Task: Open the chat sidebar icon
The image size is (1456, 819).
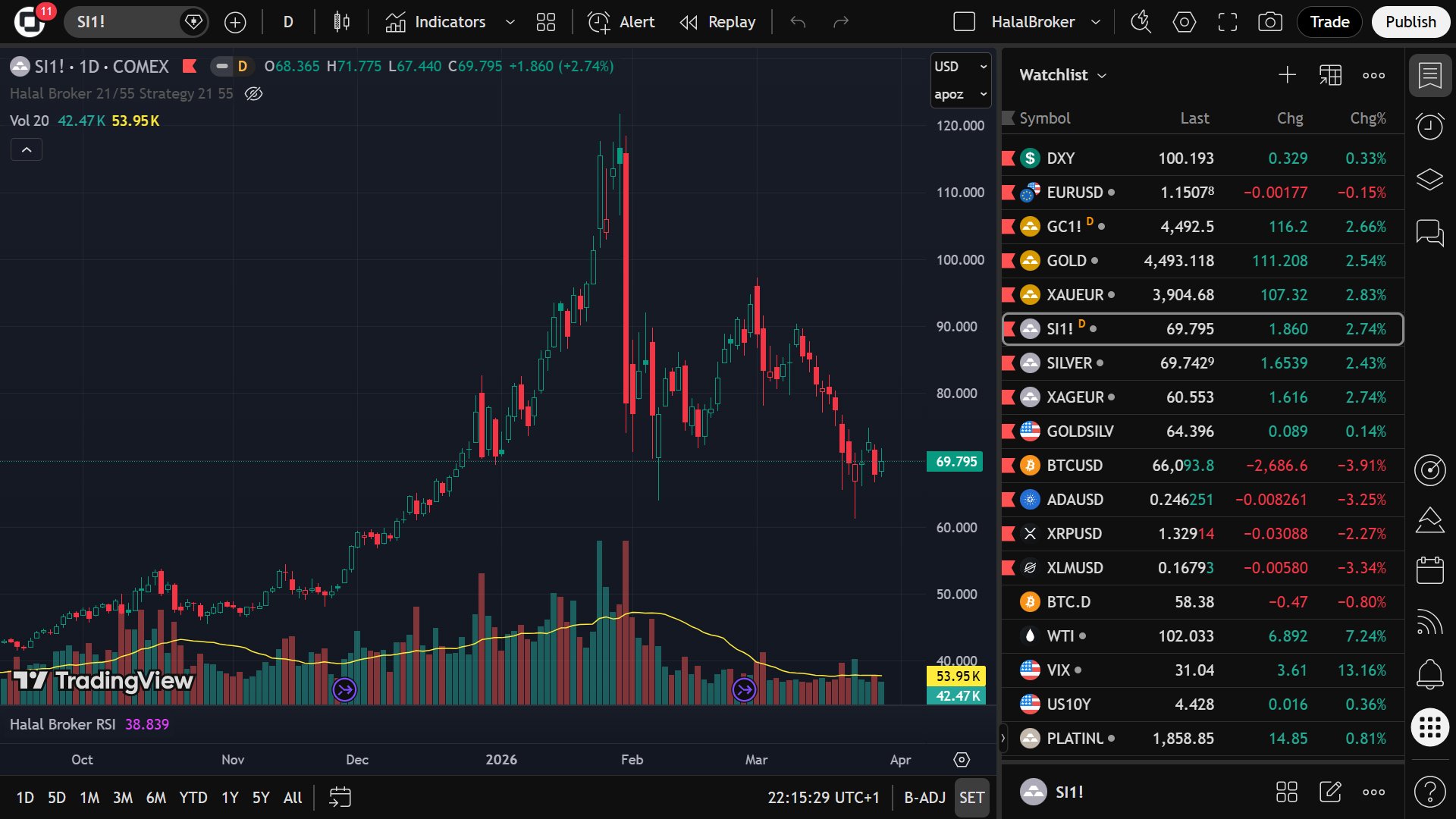Action: click(1429, 232)
